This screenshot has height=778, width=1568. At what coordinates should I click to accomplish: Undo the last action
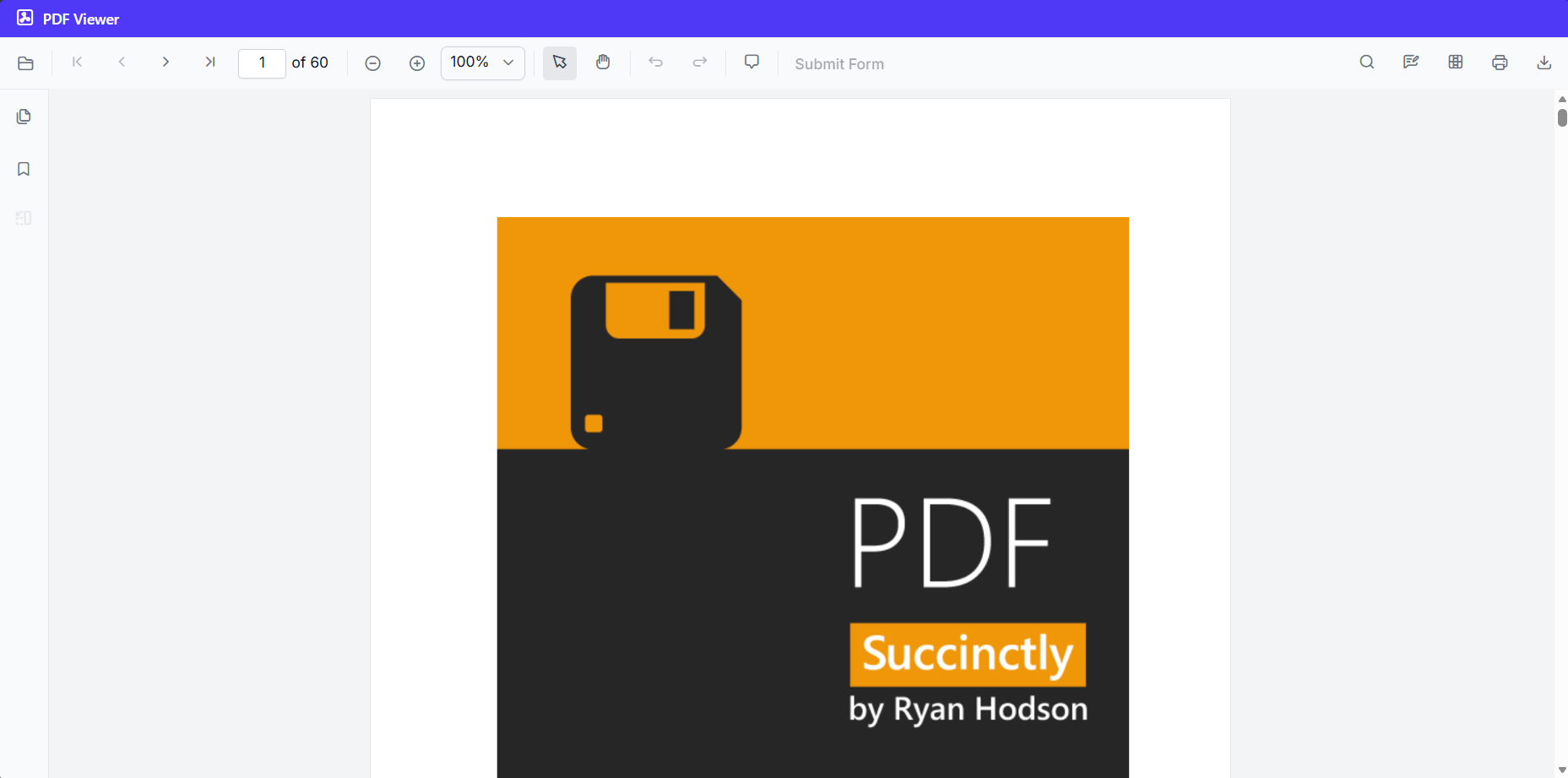click(655, 63)
